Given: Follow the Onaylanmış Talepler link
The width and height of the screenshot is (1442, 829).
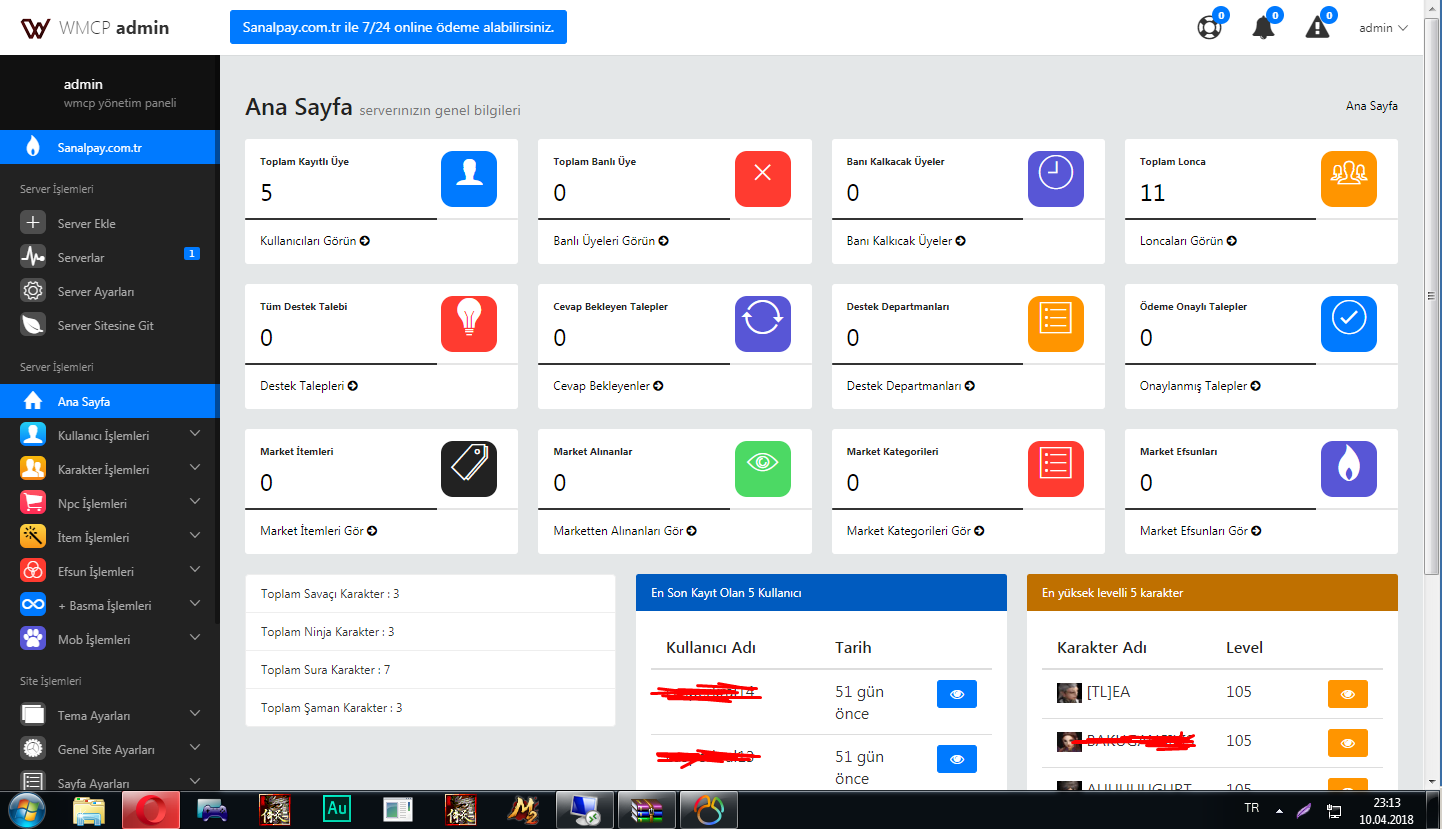Looking at the screenshot, I should coord(1200,386).
